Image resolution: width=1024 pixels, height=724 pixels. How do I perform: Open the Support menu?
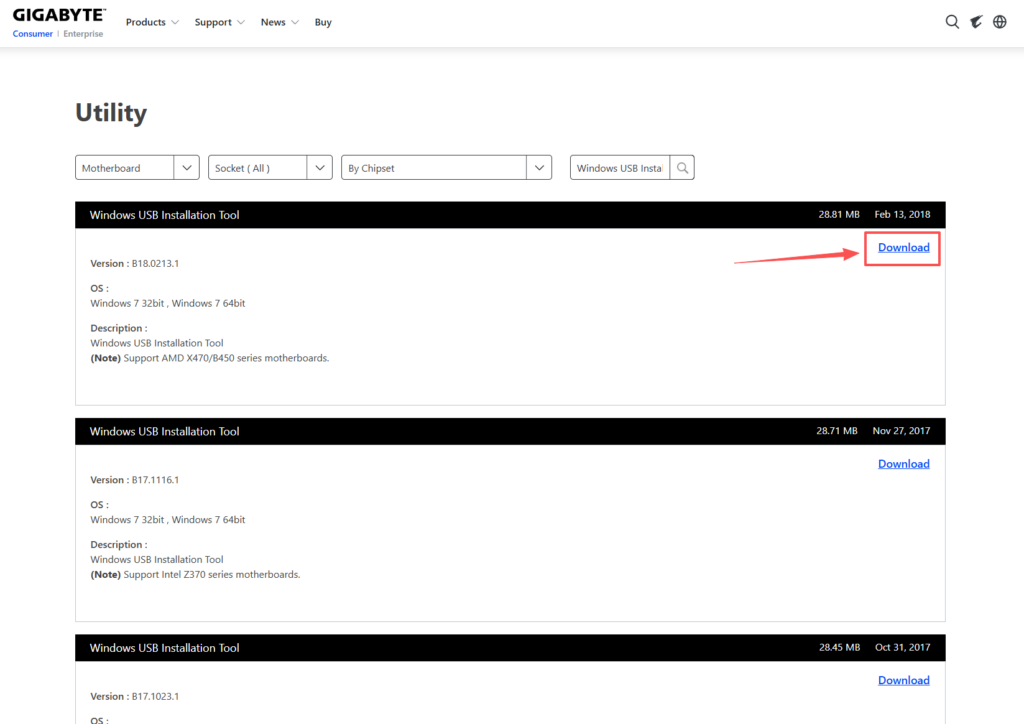point(219,22)
